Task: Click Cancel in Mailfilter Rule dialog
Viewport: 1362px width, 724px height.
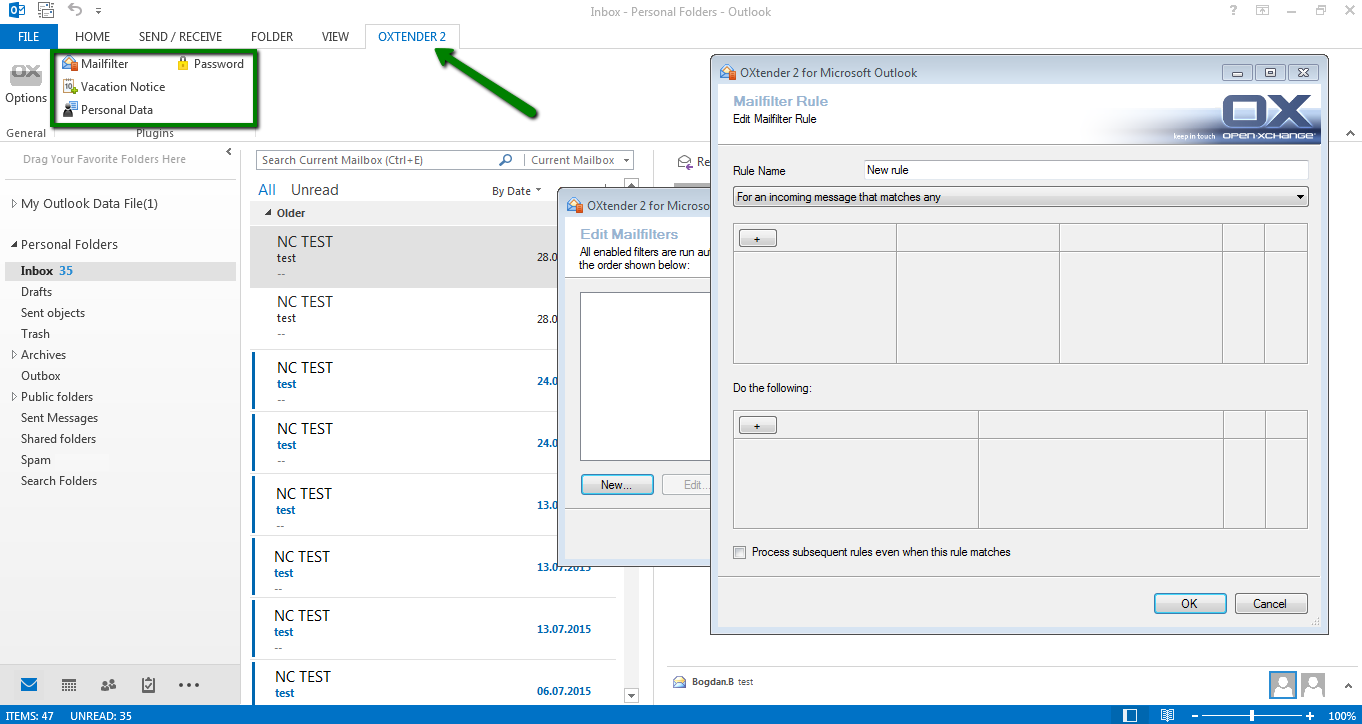Action: 1270,604
